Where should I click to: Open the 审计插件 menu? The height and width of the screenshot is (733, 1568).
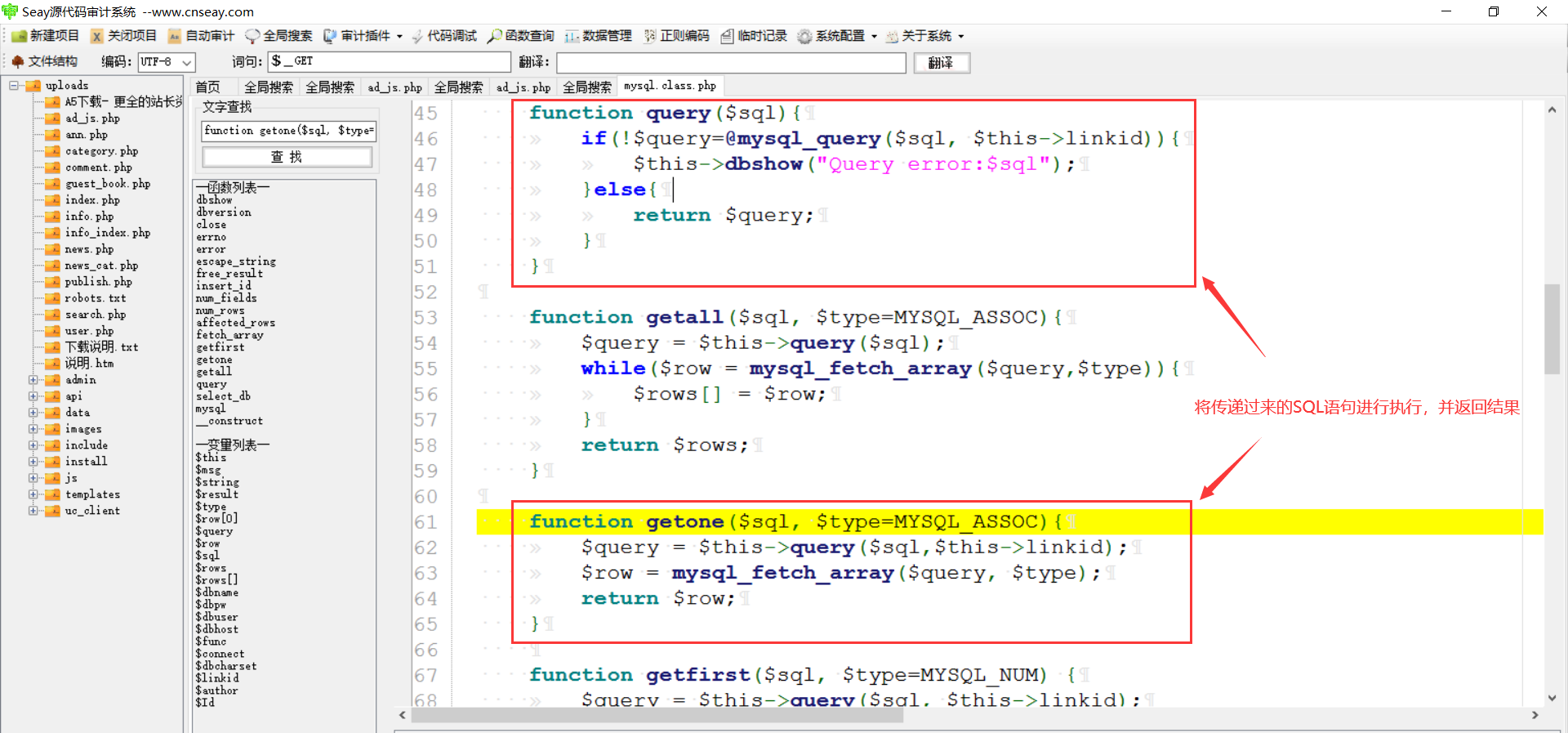pyautogui.click(x=363, y=36)
